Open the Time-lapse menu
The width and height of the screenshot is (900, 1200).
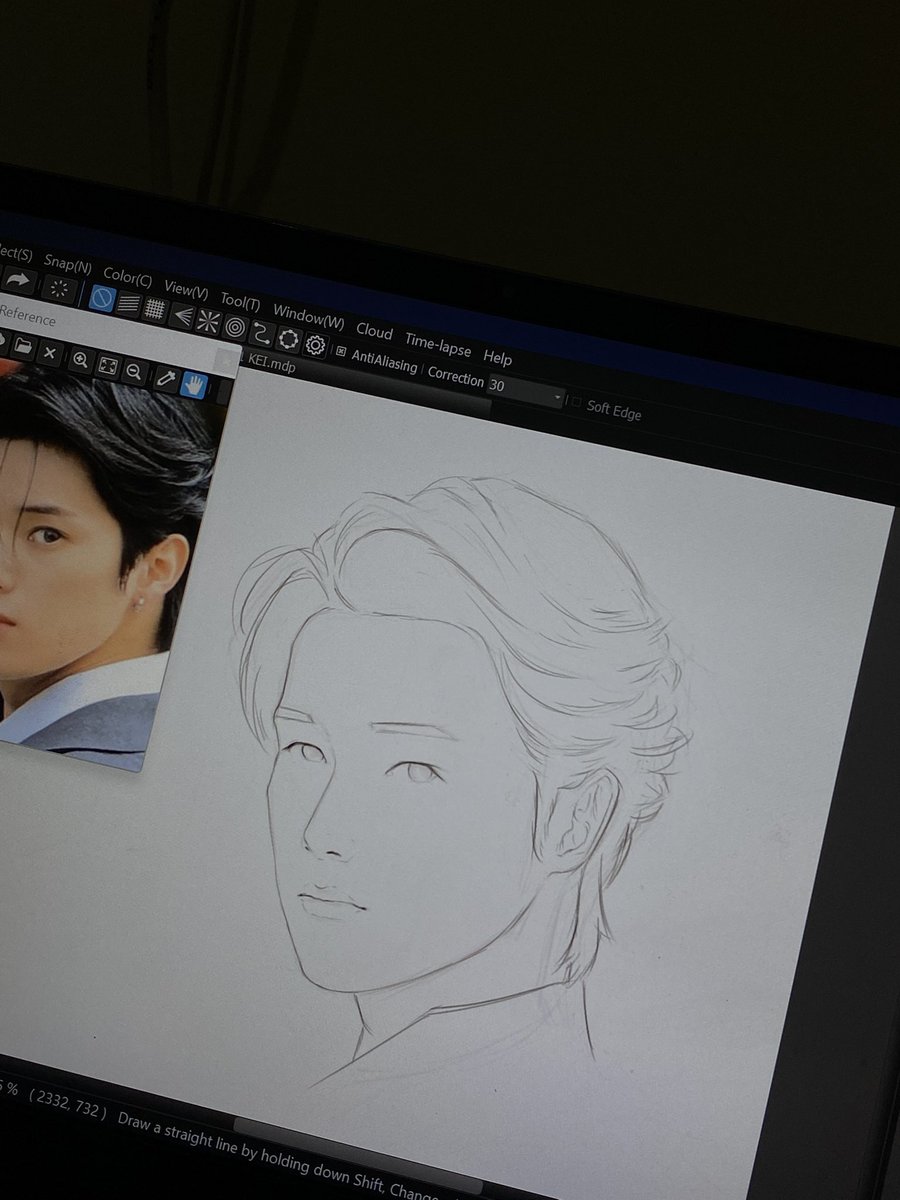click(x=437, y=344)
